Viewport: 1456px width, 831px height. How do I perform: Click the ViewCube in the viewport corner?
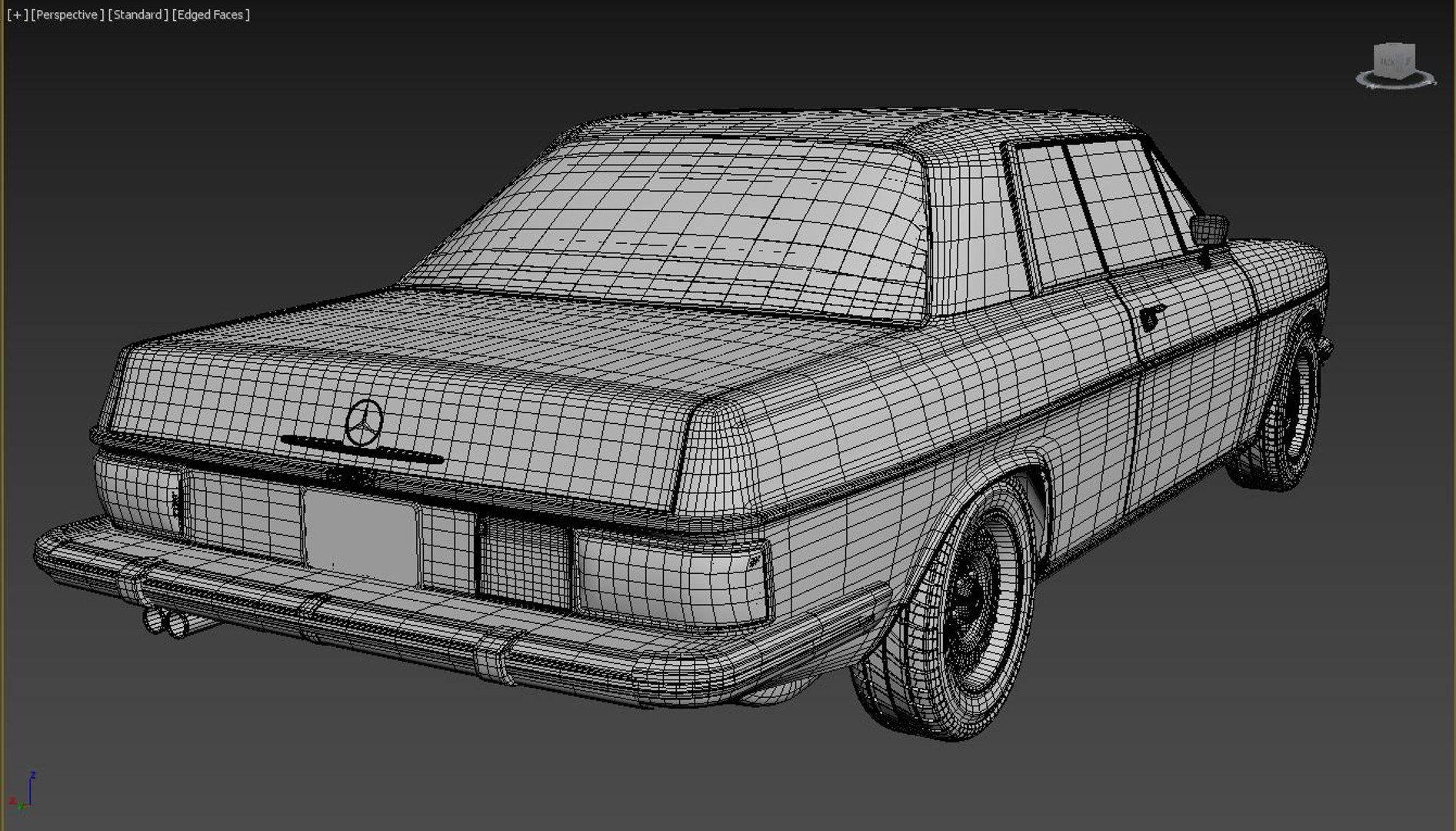pos(1394,62)
